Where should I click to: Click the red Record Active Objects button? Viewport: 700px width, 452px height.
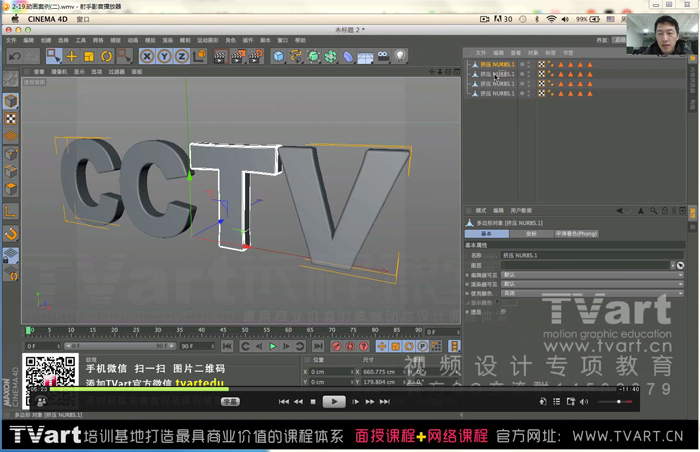pyautogui.click(x=337, y=346)
